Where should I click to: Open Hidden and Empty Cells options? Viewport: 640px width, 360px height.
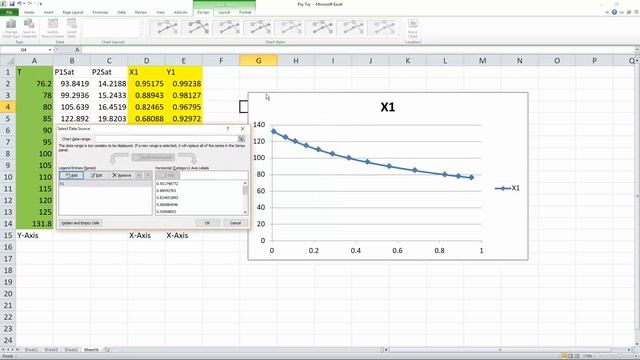[81, 223]
